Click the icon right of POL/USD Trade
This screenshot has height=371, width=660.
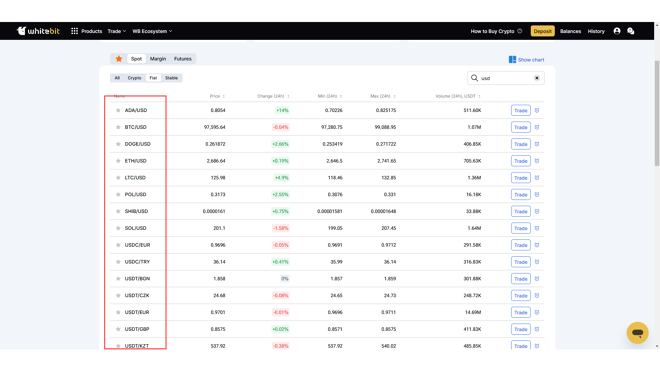click(x=537, y=195)
